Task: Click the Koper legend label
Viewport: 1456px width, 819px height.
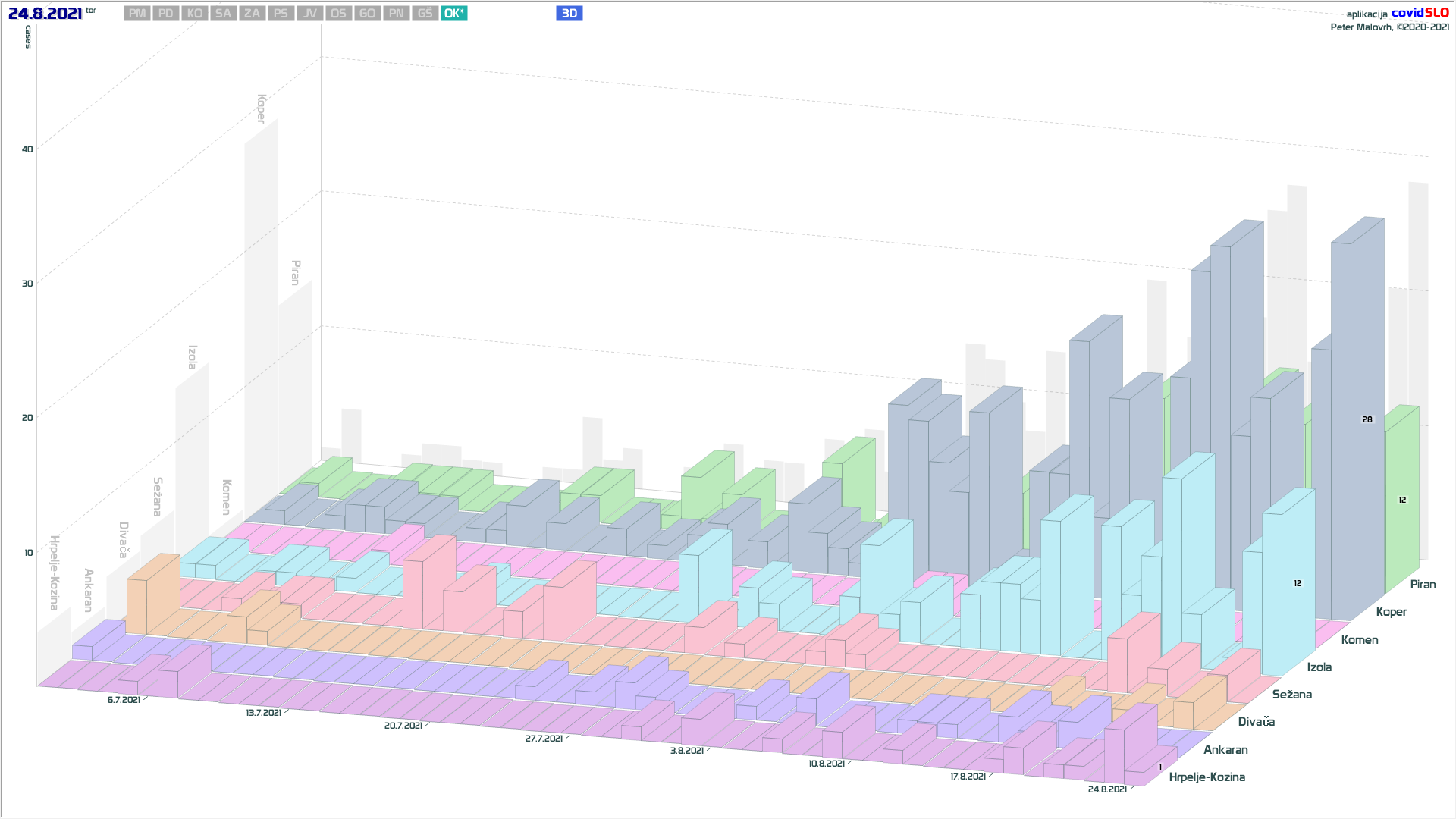Action: tap(1391, 612)
